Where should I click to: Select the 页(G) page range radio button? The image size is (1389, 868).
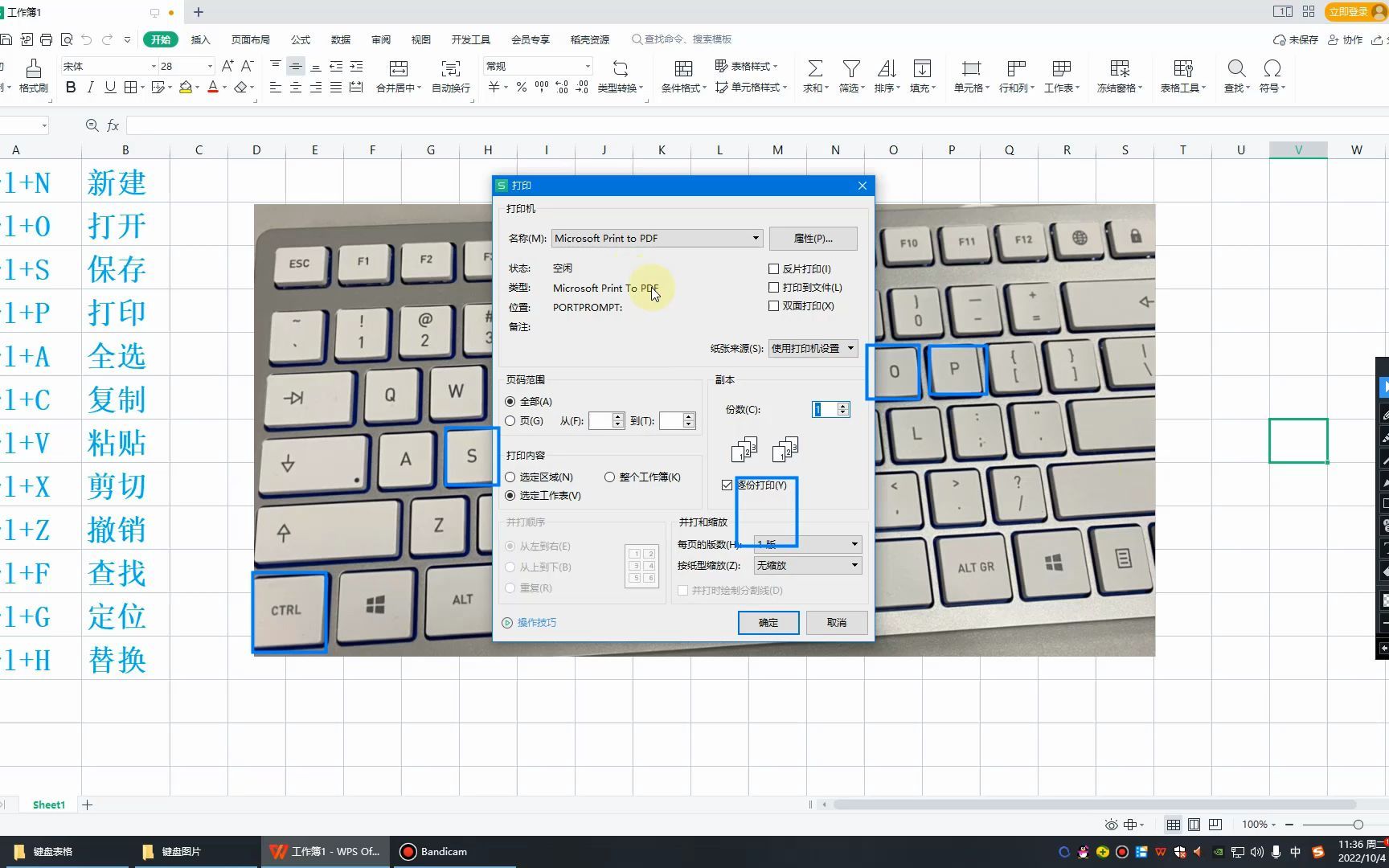pyautogui.click(x=510, y=420)
